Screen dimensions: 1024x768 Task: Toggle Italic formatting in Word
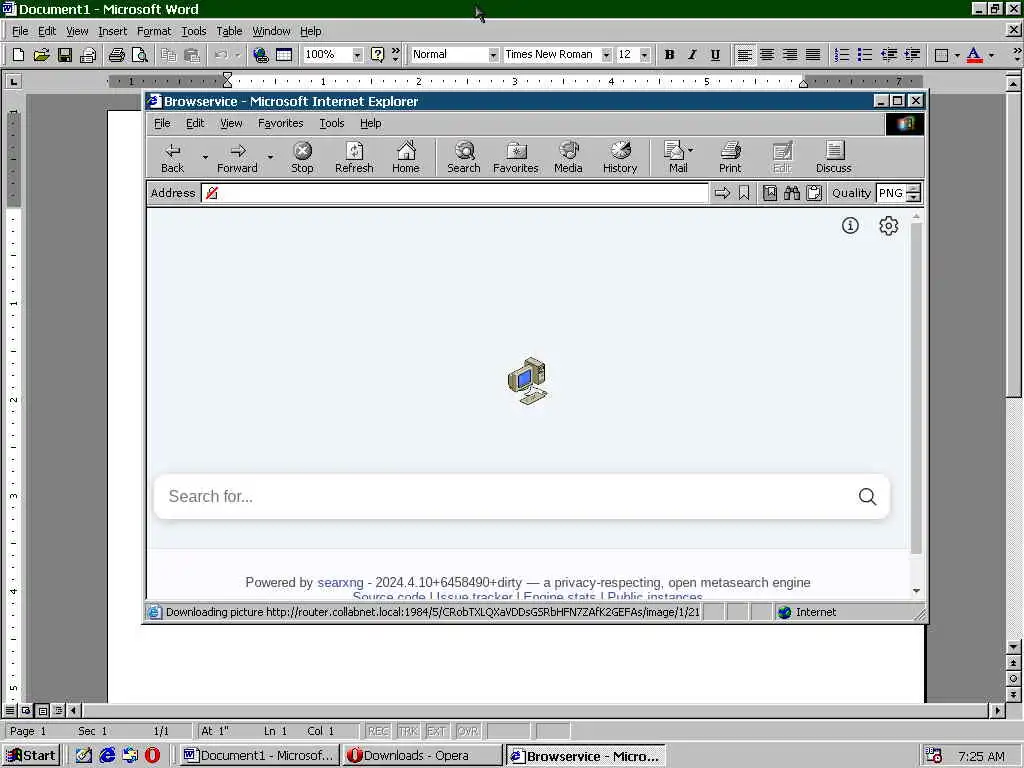pyautogui.click(x=692, y=55)
